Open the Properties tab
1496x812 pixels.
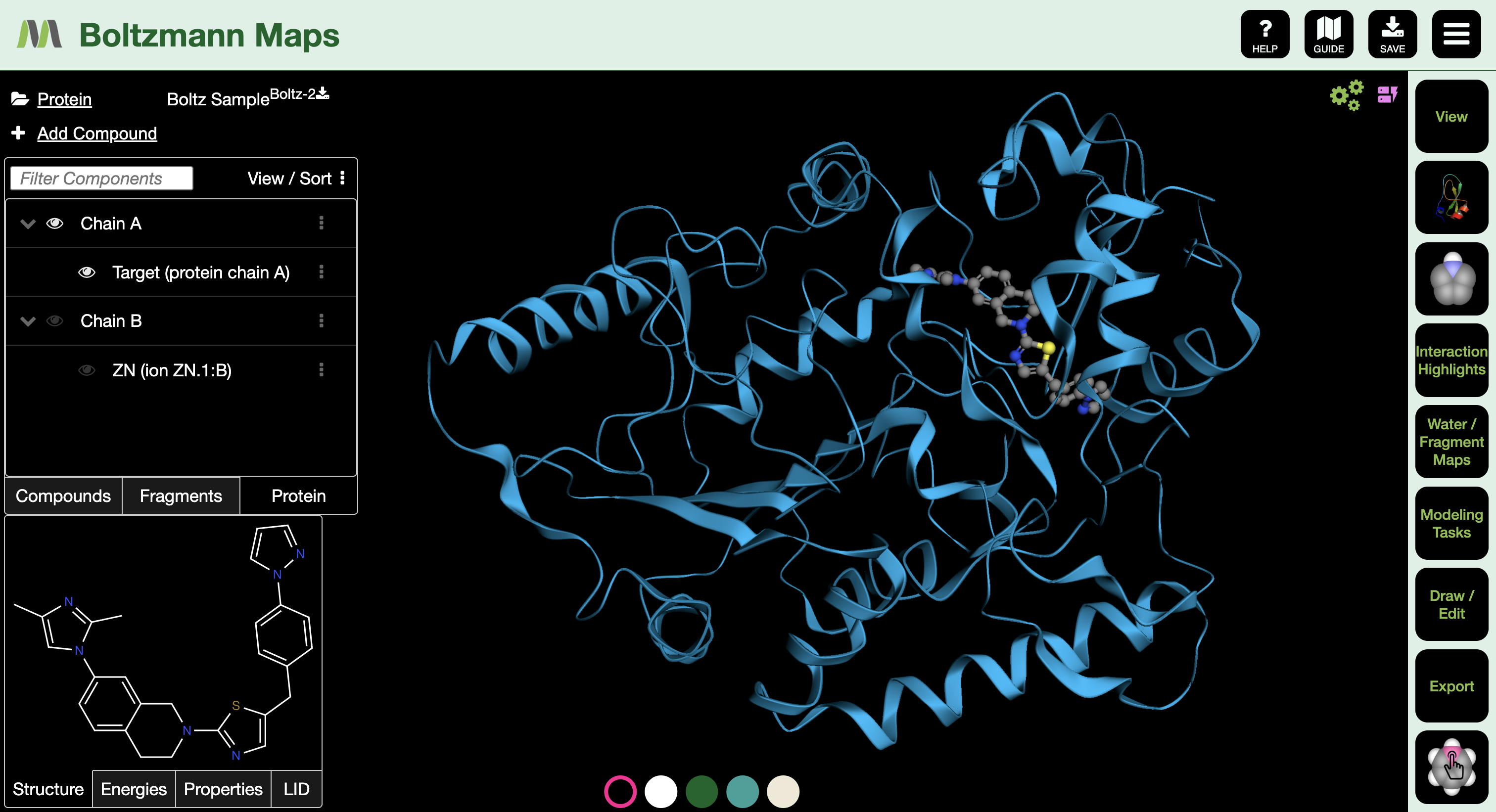223,789
